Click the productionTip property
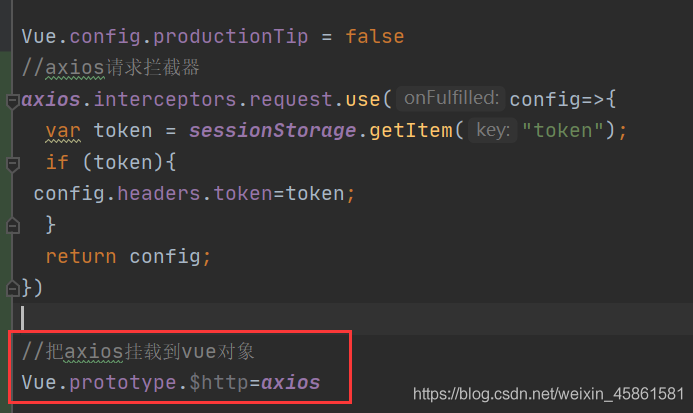This screenshot has height=413, width=693. pyautogui.click(x=230, y=36)
